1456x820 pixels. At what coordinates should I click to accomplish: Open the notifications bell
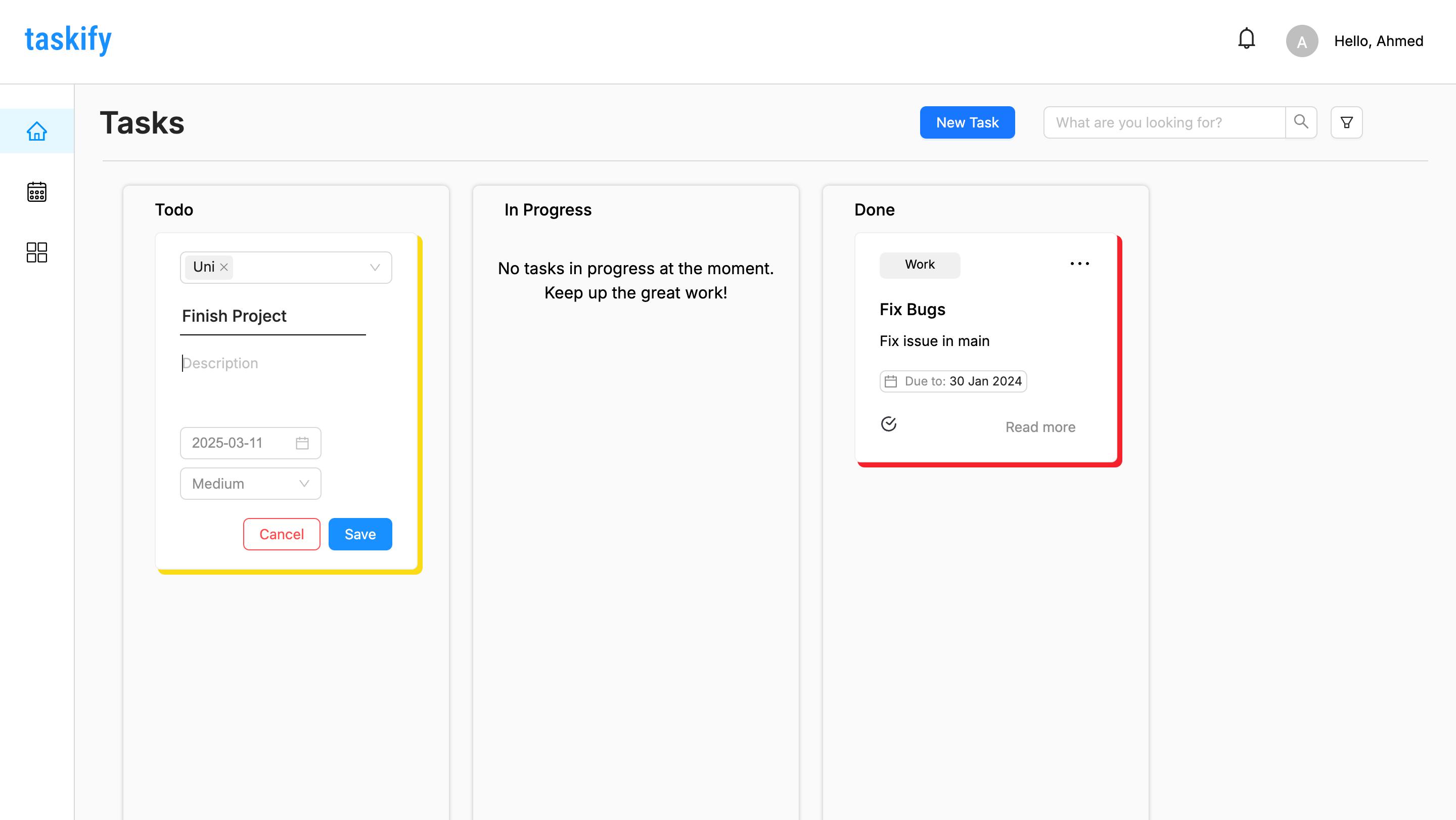[x=1246, y=39]
